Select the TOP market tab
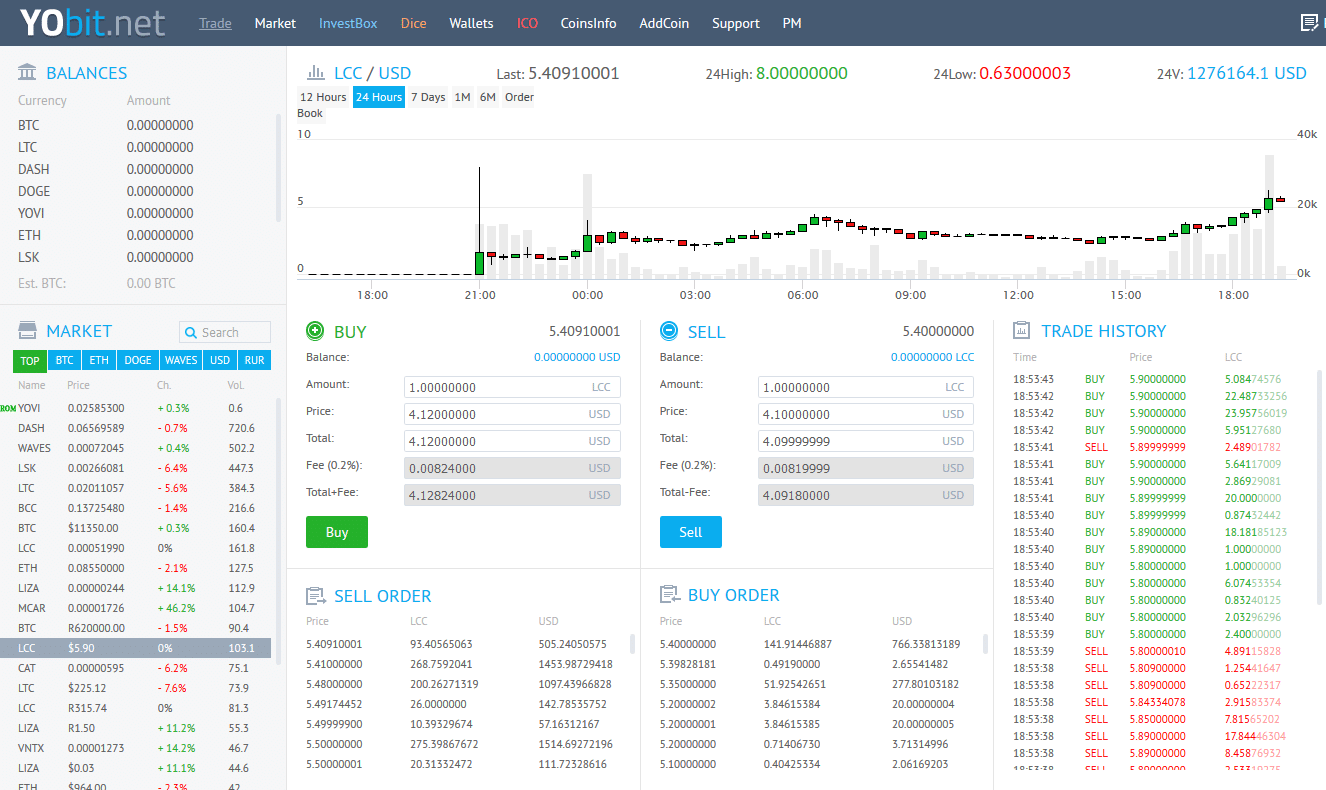Viewport: 1326px width, 790px height. coord(30,360)
